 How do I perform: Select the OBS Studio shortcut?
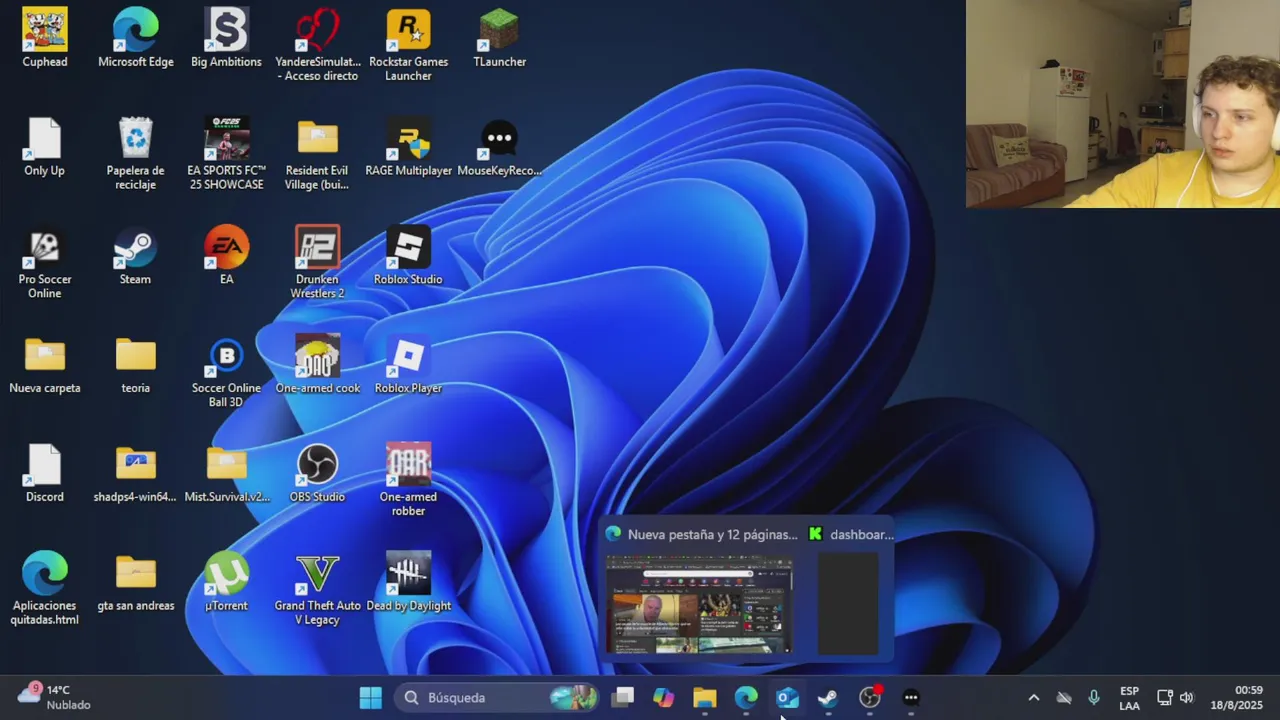[318, 474]
